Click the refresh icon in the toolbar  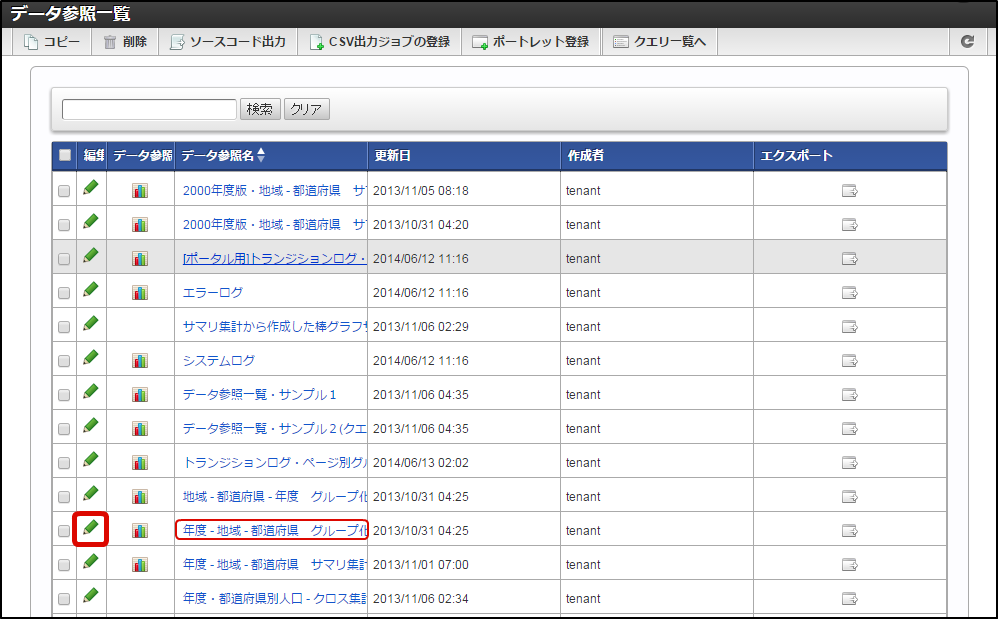coord(967,42)
